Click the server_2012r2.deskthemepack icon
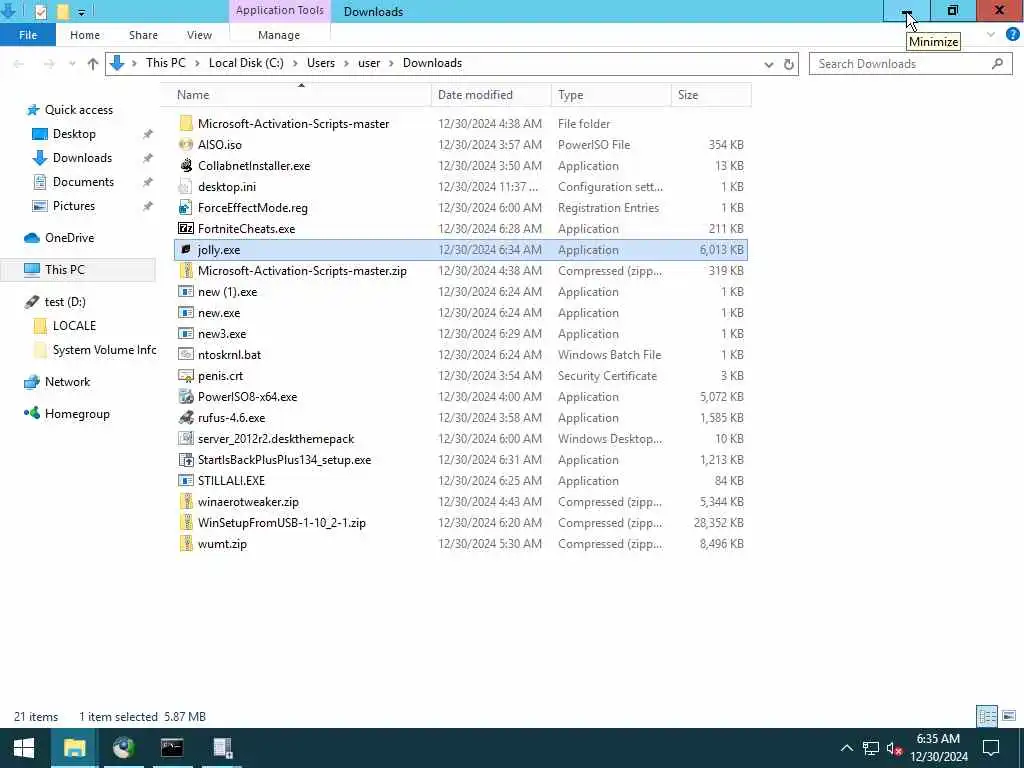Image resolution: width=1024 pixels, height=768 pixels. 186,438
